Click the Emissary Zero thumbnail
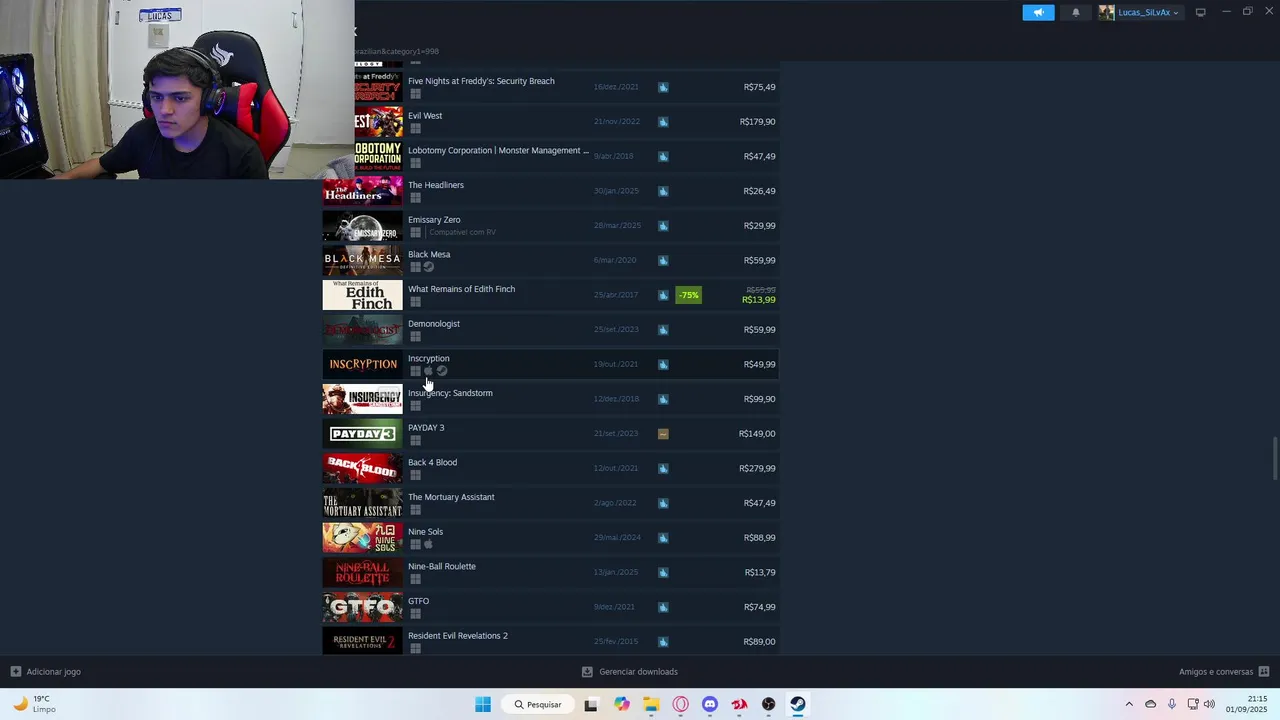The image size is (1280, 720). pyautogui.click(x=362, y=226)
